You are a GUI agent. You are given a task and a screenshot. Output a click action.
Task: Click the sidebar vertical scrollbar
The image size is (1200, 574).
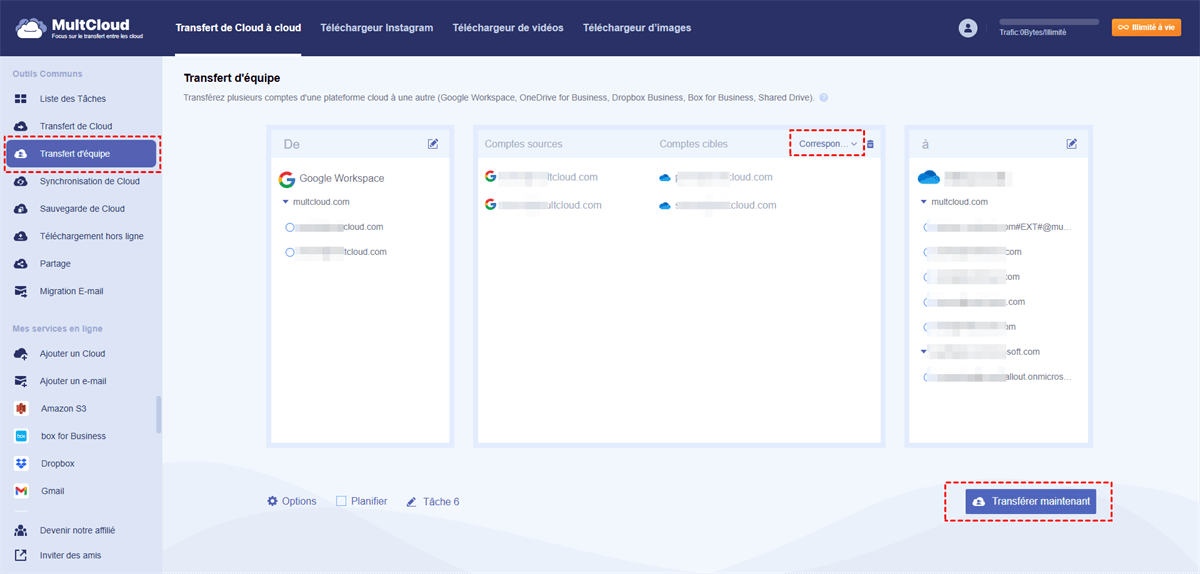click(158, 414)
